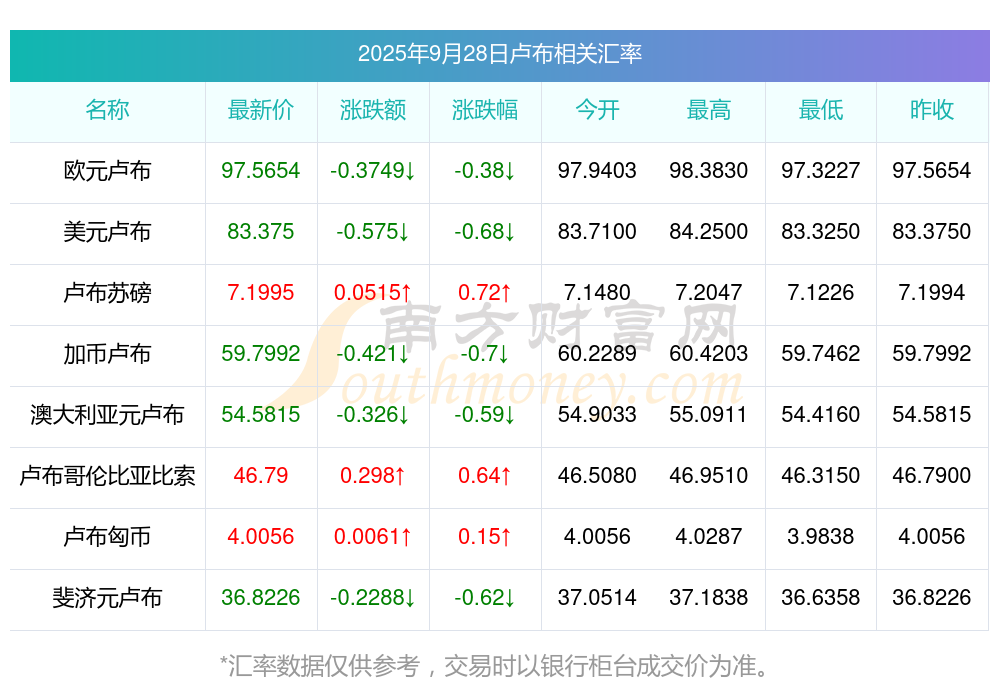Click change percent -0.38↓
1000x697 pixels.
485,170
